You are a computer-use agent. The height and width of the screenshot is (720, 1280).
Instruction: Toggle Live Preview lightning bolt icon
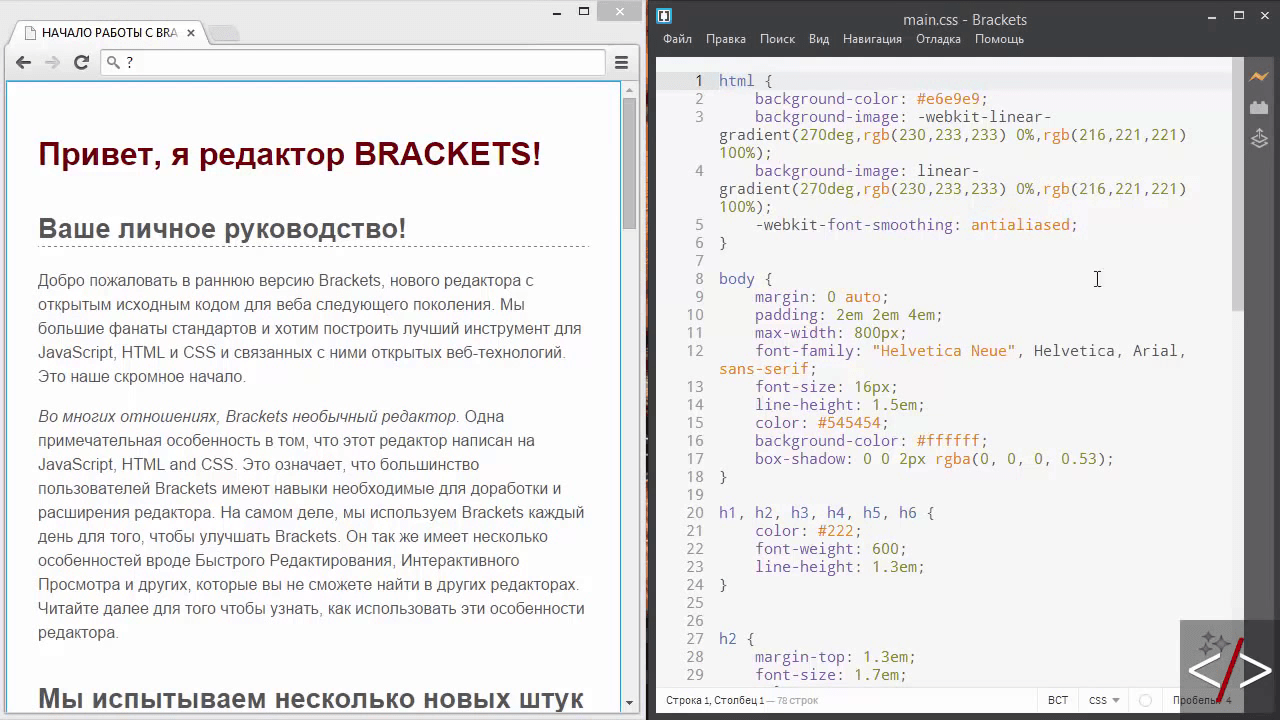1259,76
